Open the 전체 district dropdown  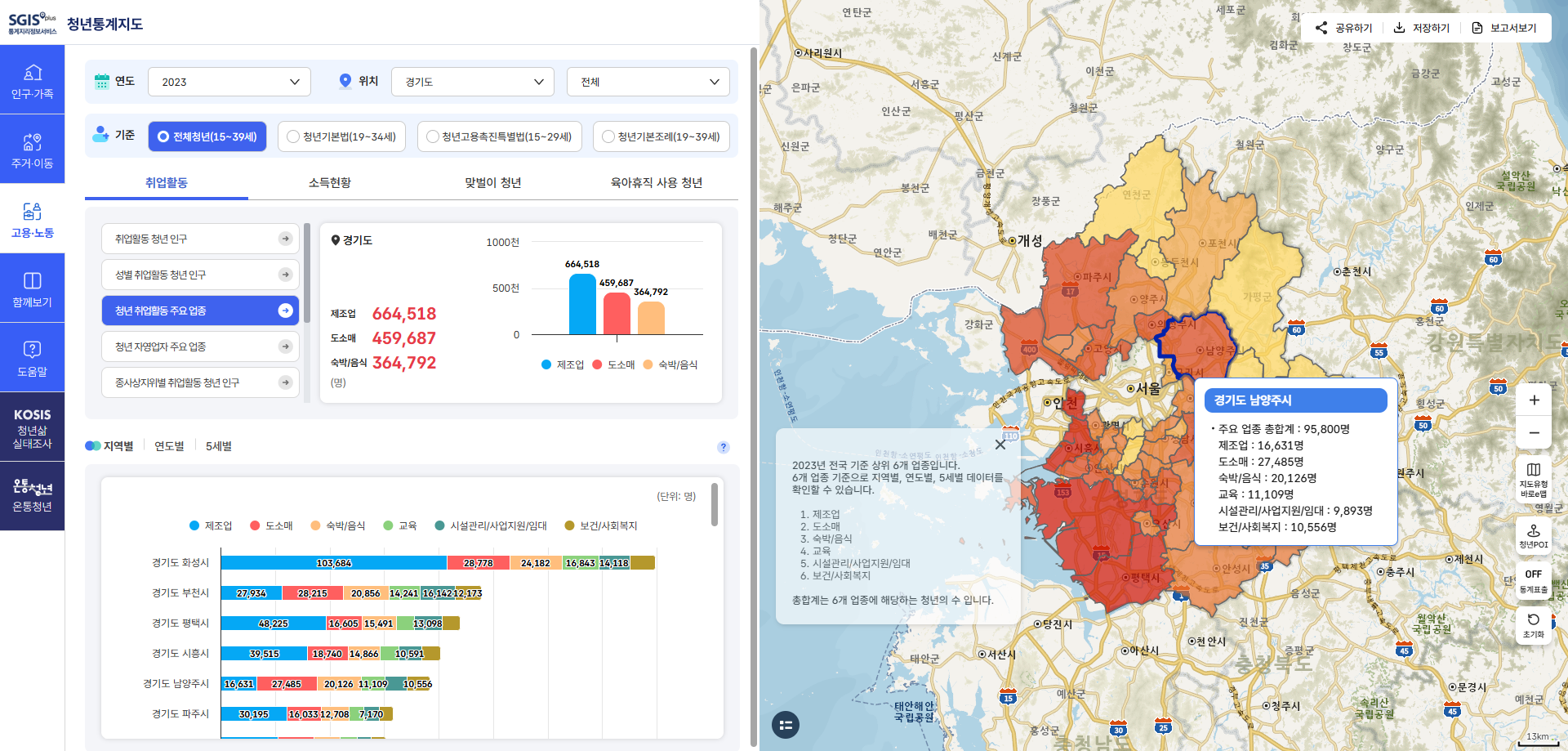tap(648, 82)
